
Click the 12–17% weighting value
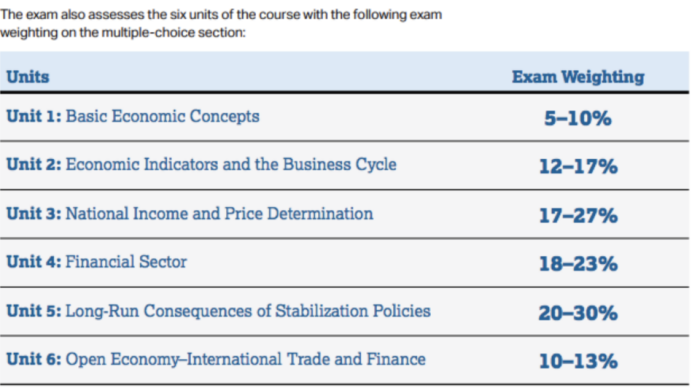(578, 166)
